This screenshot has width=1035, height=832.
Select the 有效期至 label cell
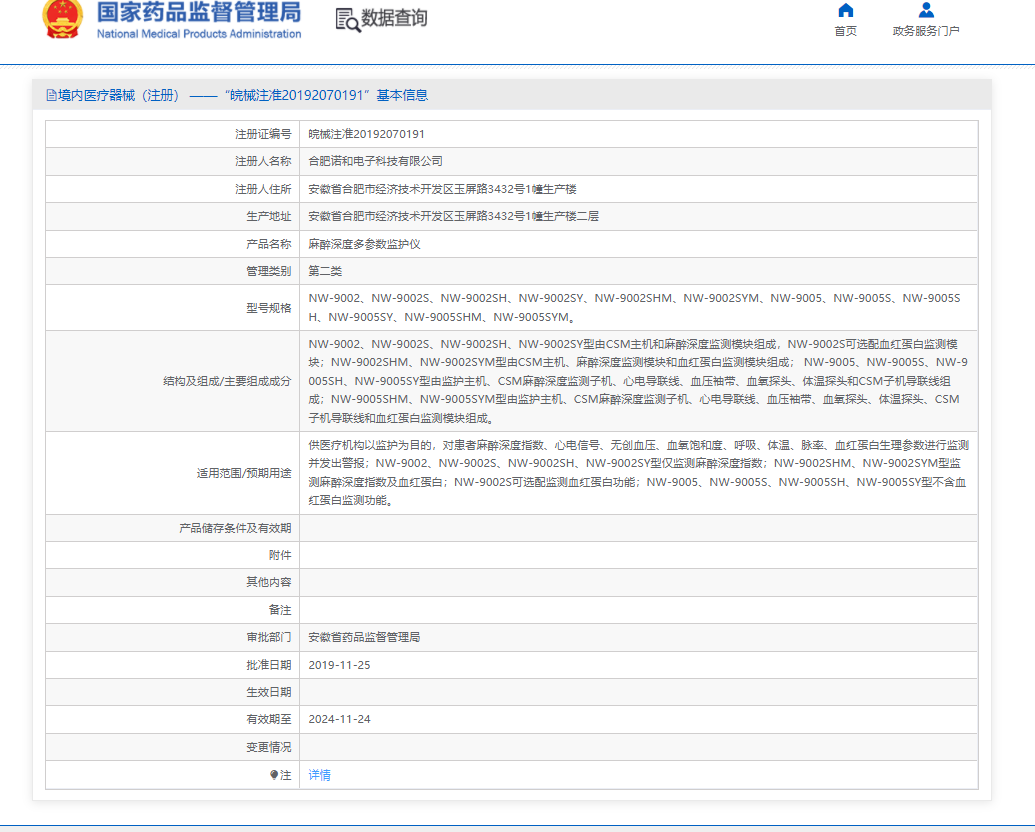click(x=172, y=719)
